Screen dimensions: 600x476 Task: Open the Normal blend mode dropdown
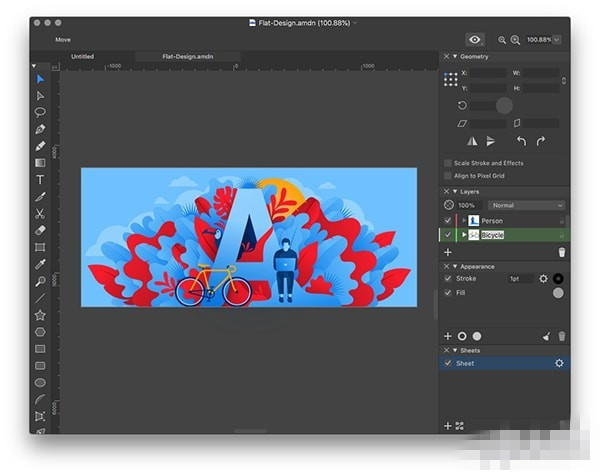527,205
